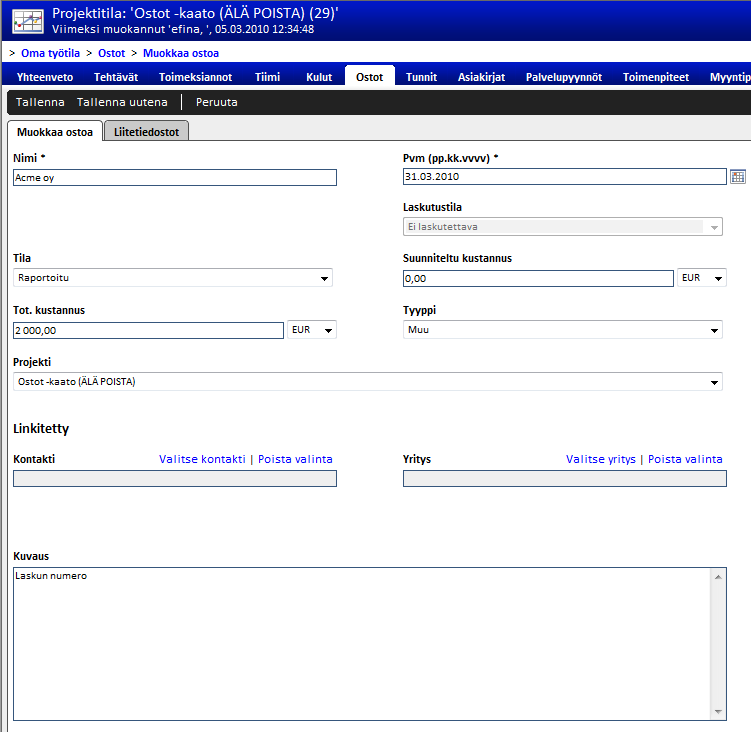Click the Pvm date input field

point(565,177)
